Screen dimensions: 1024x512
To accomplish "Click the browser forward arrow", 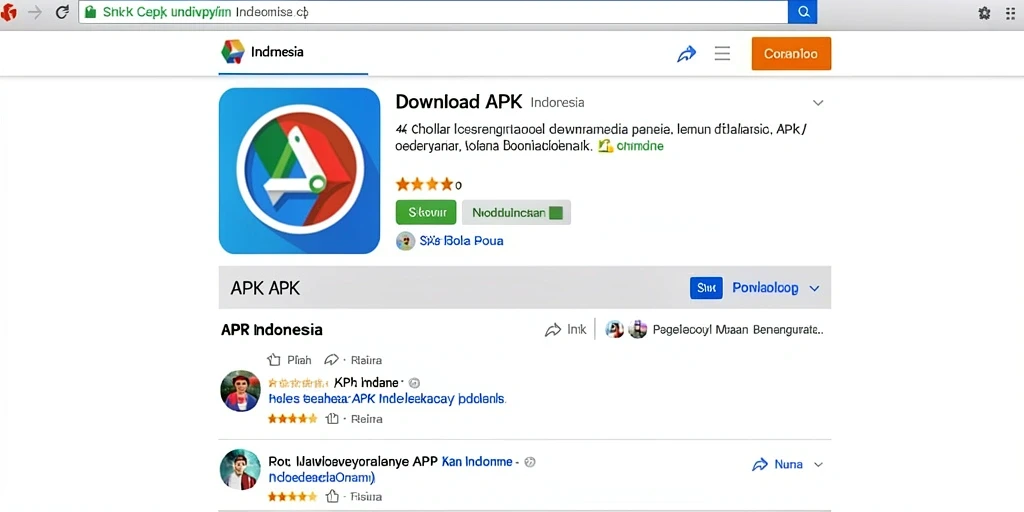I will click(35, 12).
